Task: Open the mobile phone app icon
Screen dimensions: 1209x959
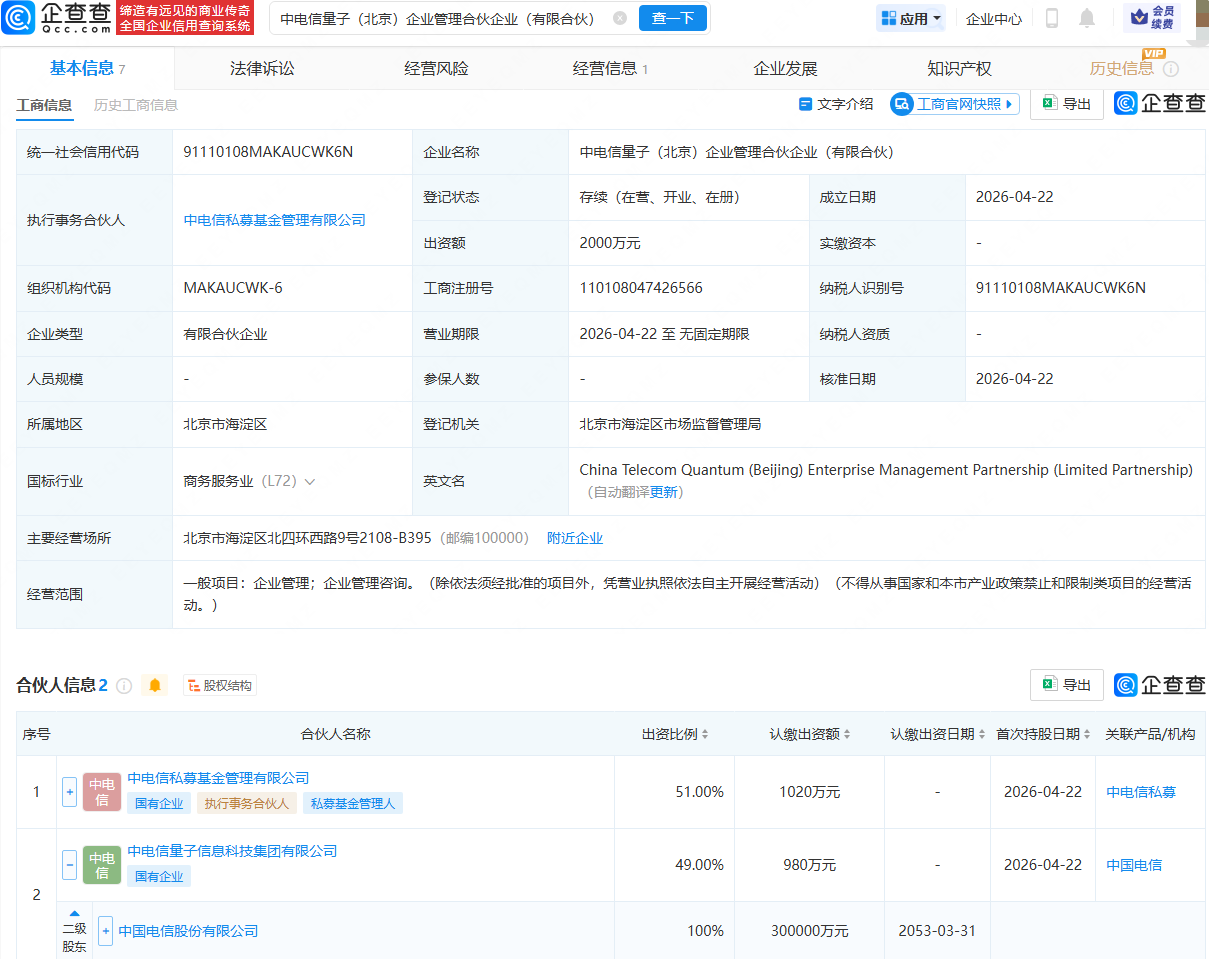Action: 1051,18
